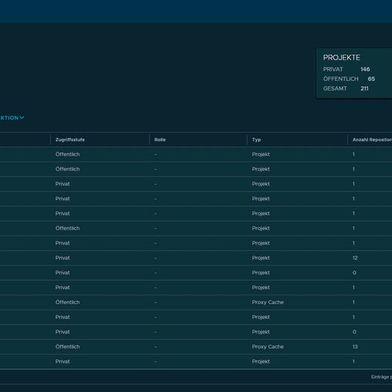Image resolution: width=392 pixels, height=392 pixels.
Task: Open the Aktion dropdown menu
Action: pyautogui.click(x=12, y=118)
